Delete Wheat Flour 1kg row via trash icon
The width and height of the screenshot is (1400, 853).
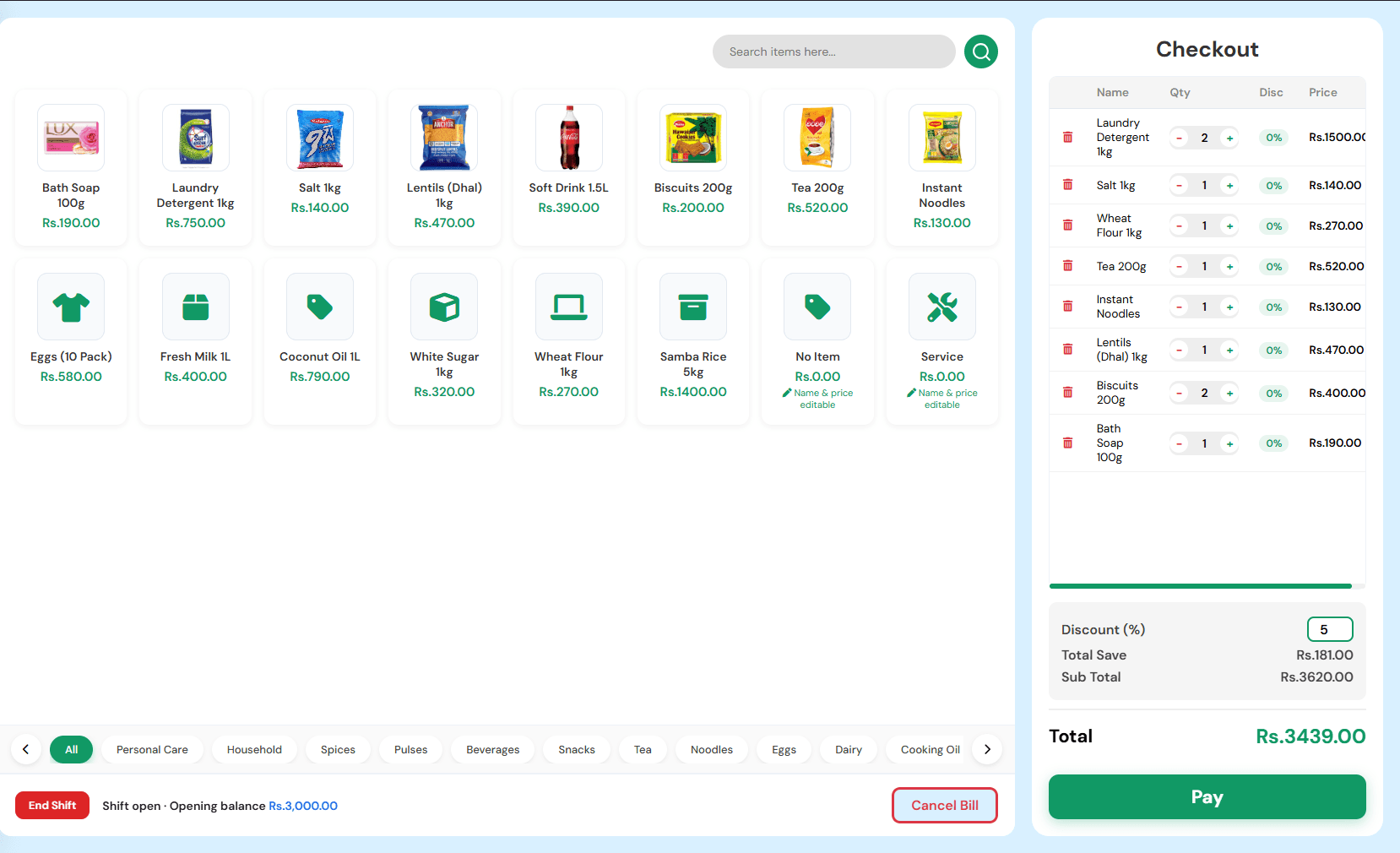1067,225
